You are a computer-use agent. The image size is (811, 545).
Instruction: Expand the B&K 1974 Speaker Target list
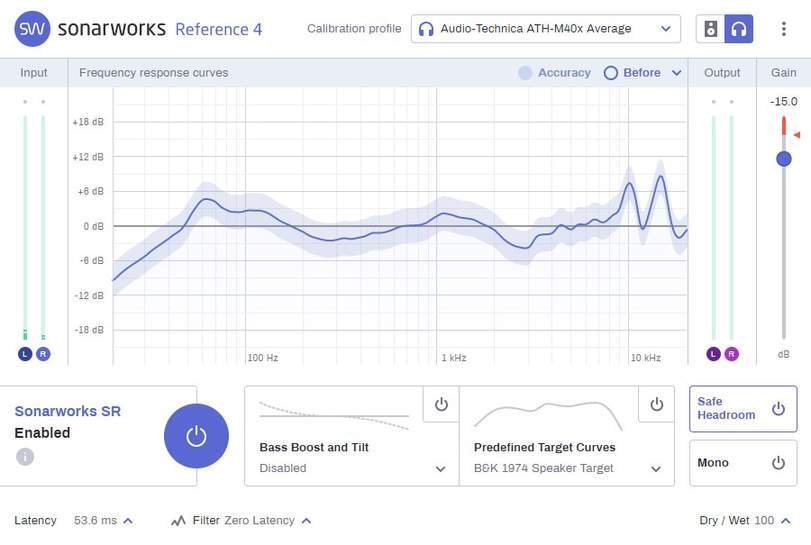pyautogui.click(x=656, y=468)
